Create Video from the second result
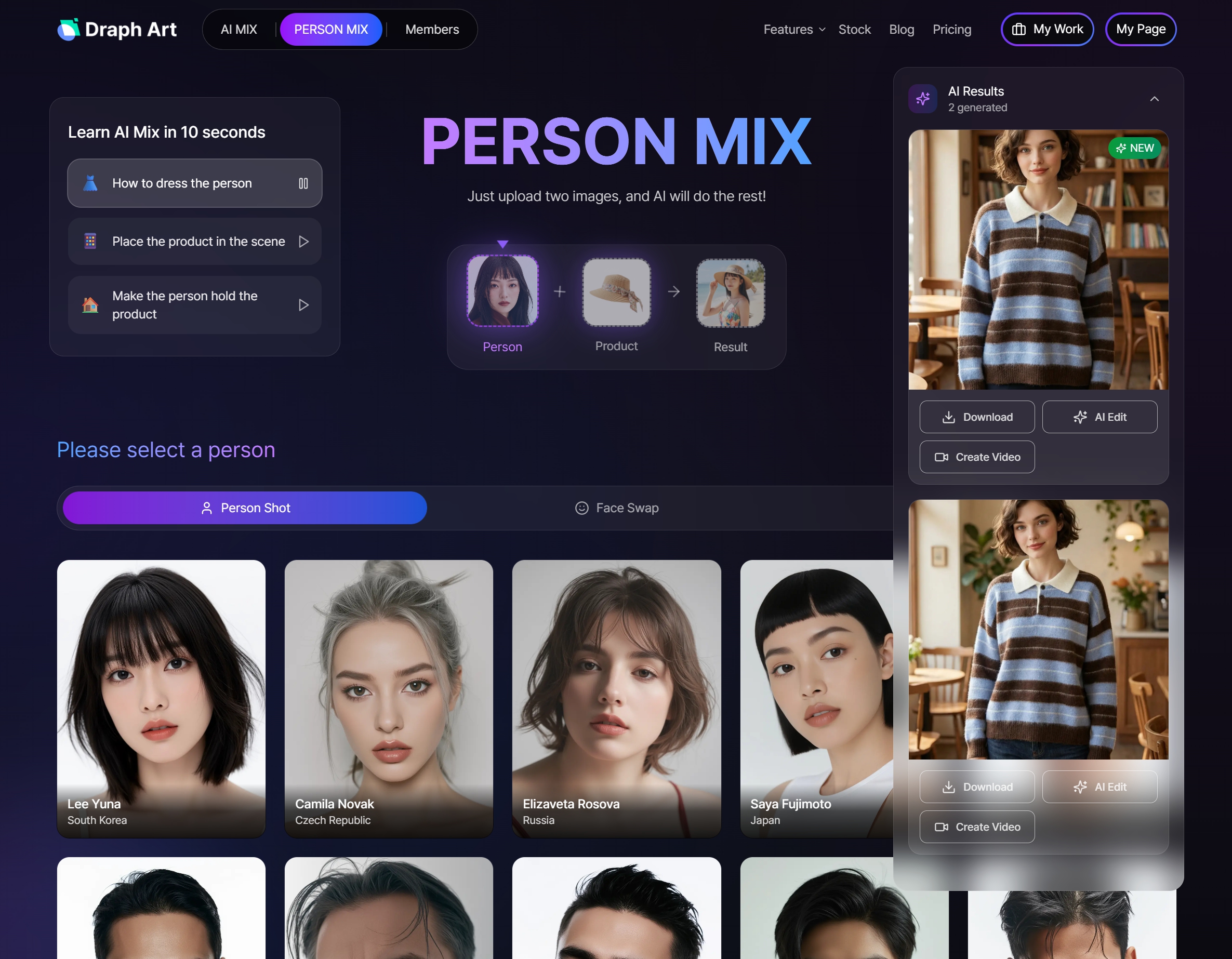 (x=977, y=827)
